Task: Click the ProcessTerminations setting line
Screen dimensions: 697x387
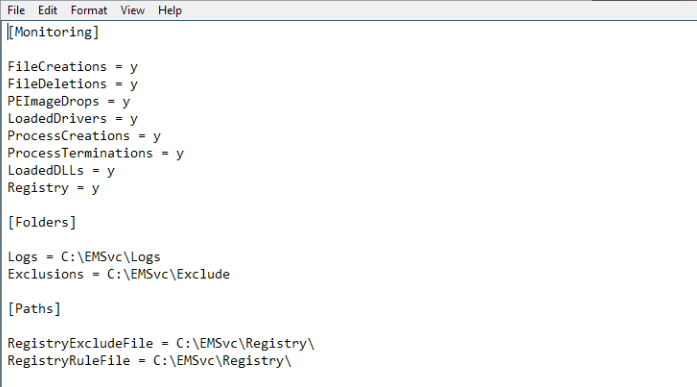Action: [96, 153]
